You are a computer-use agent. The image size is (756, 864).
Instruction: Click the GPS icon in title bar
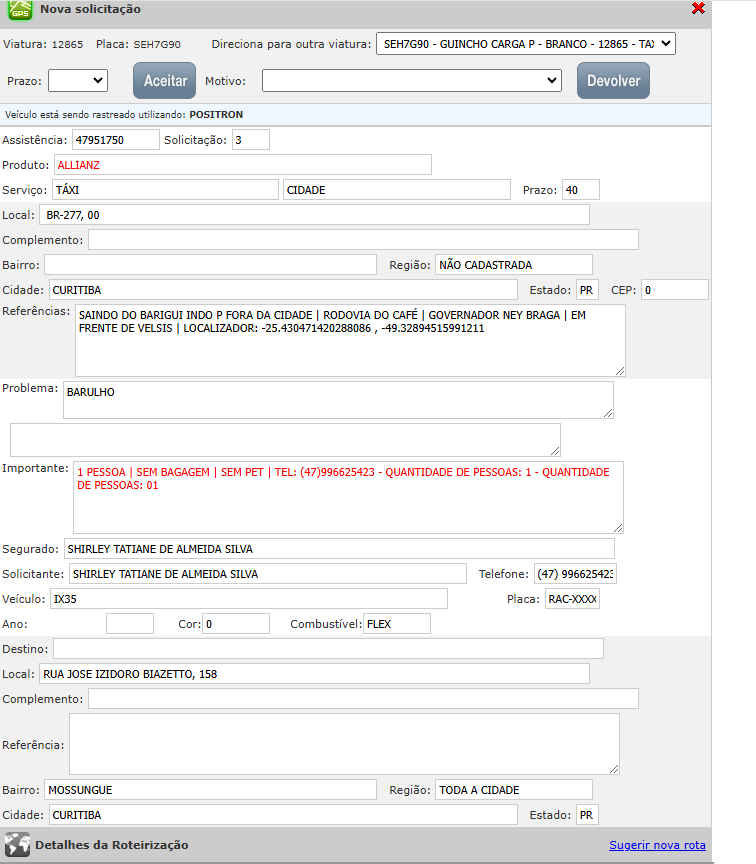[20, 10]
